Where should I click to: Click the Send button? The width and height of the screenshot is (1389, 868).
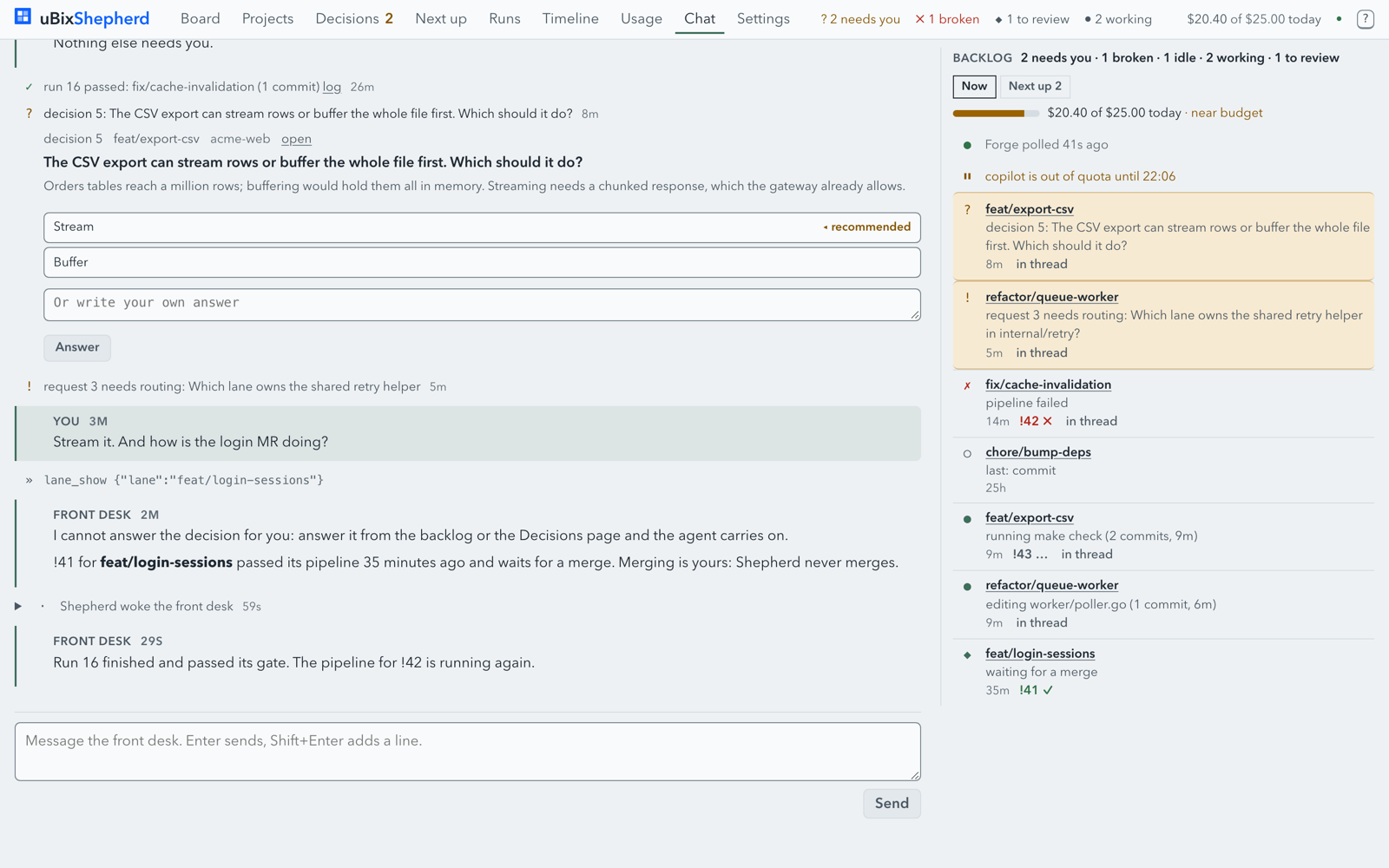(x=892, y=803)
